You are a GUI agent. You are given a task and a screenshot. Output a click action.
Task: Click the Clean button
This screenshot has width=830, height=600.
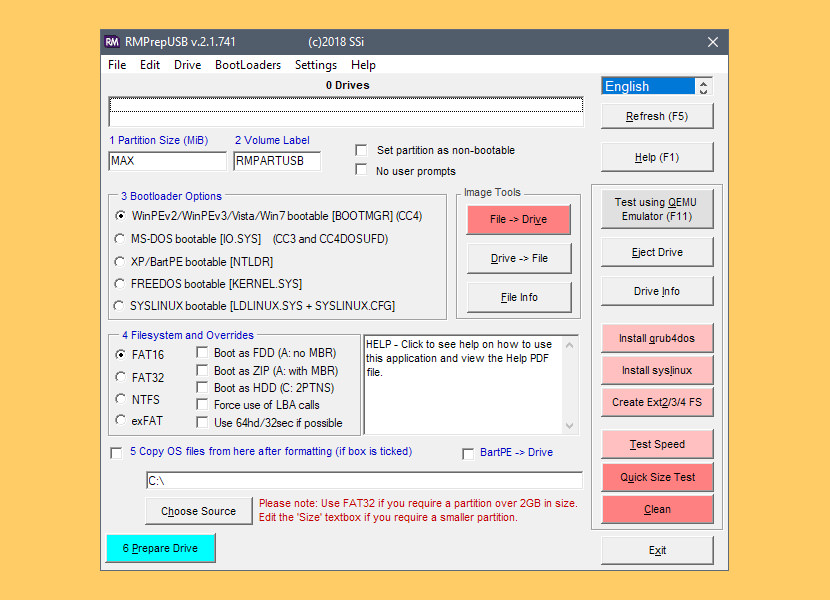(657, 509)
